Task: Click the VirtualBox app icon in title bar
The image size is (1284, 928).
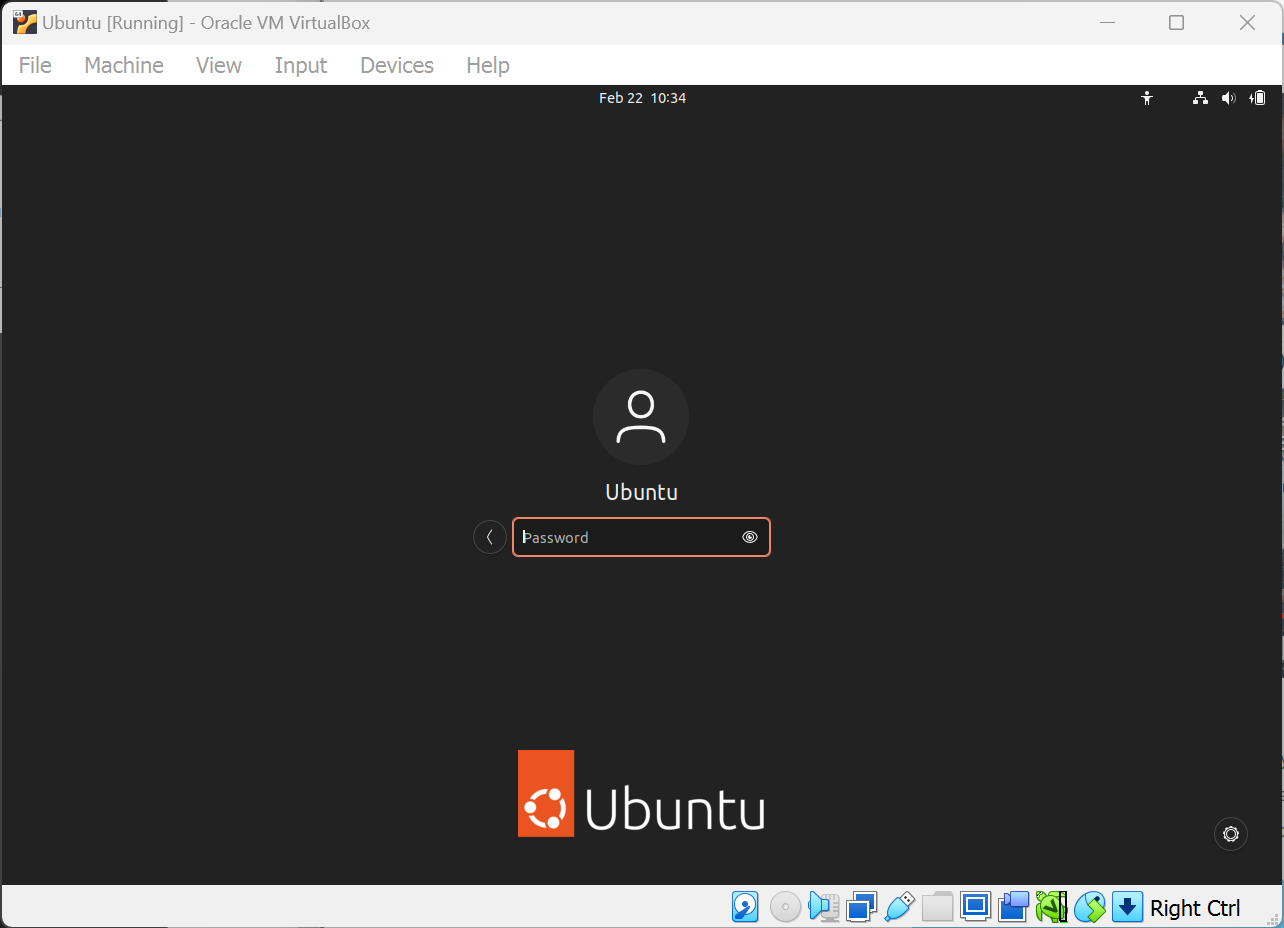Action: coord(25,22)
